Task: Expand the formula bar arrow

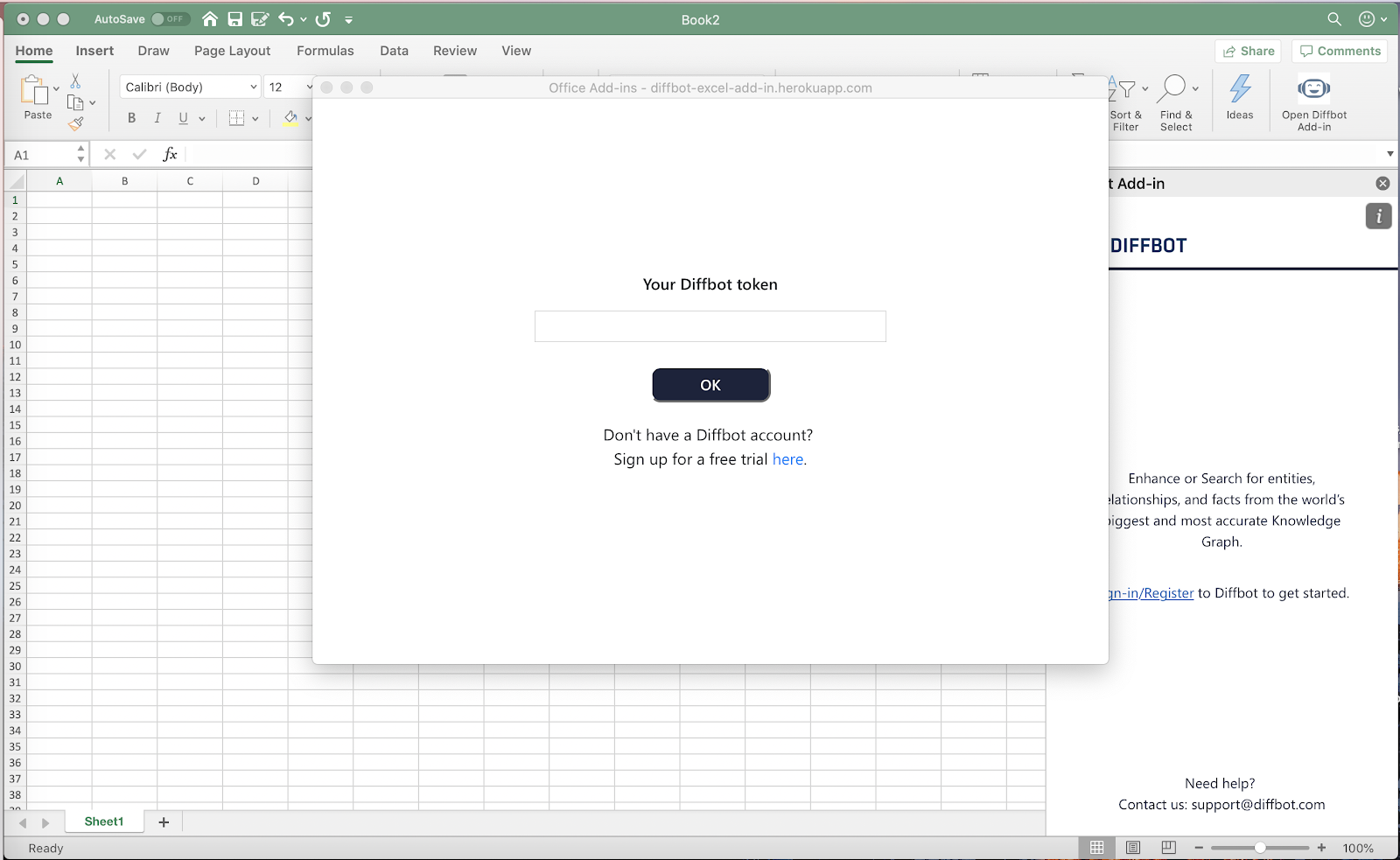Action: tap(1389, 154)
